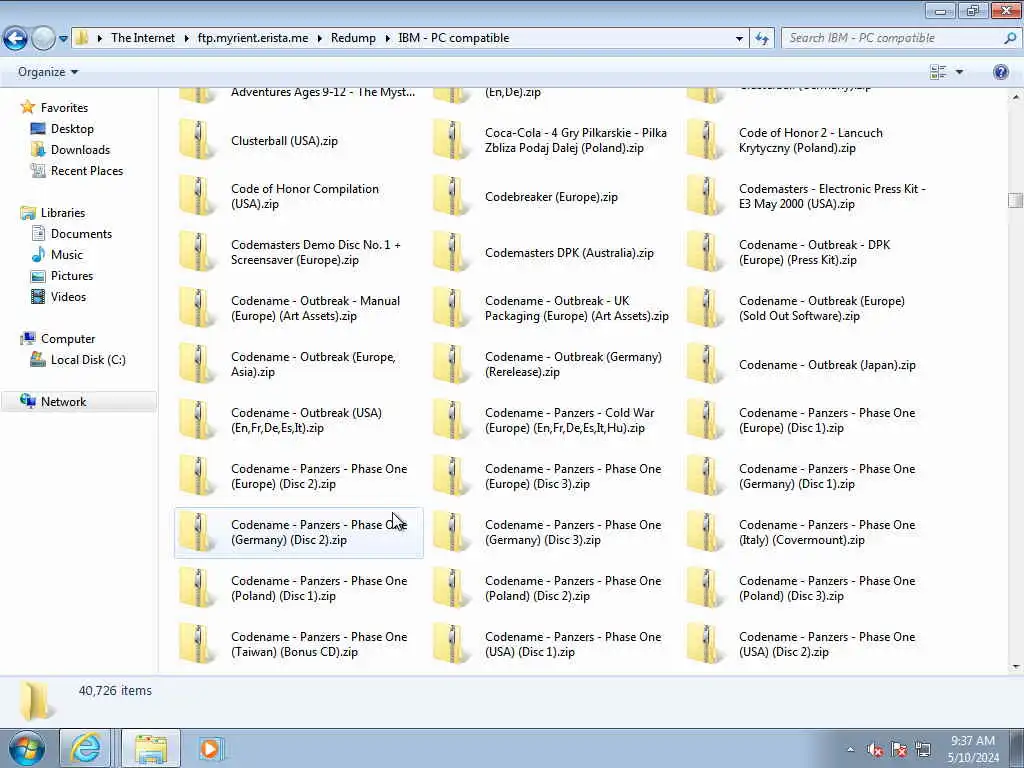
Task: Open Local Disk (C:) in the sidebar
Action: [x=88, y=360]
